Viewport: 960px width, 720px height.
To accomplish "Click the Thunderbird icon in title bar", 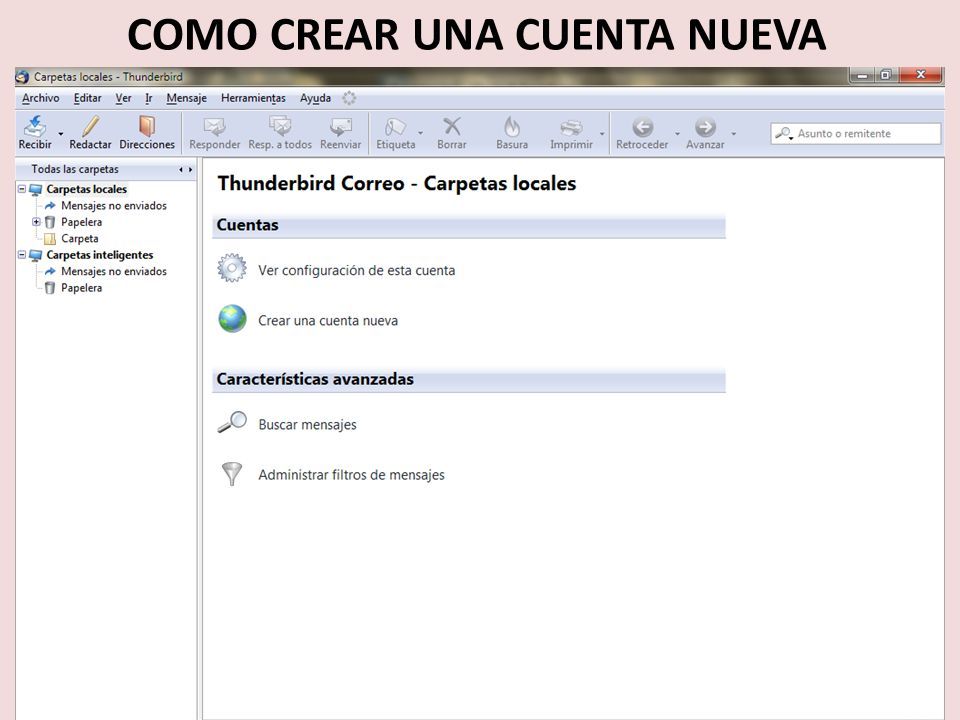I will pyautogui.click(x=23, y=77).
